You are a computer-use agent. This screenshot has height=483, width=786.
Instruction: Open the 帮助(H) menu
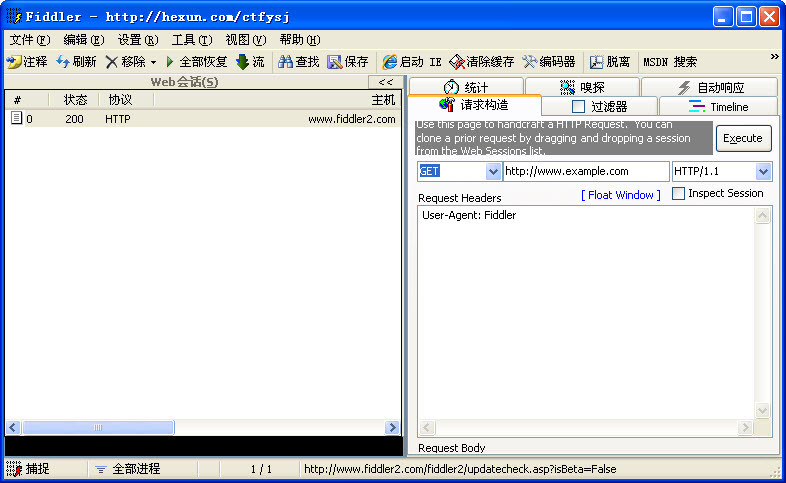(300, 40)
